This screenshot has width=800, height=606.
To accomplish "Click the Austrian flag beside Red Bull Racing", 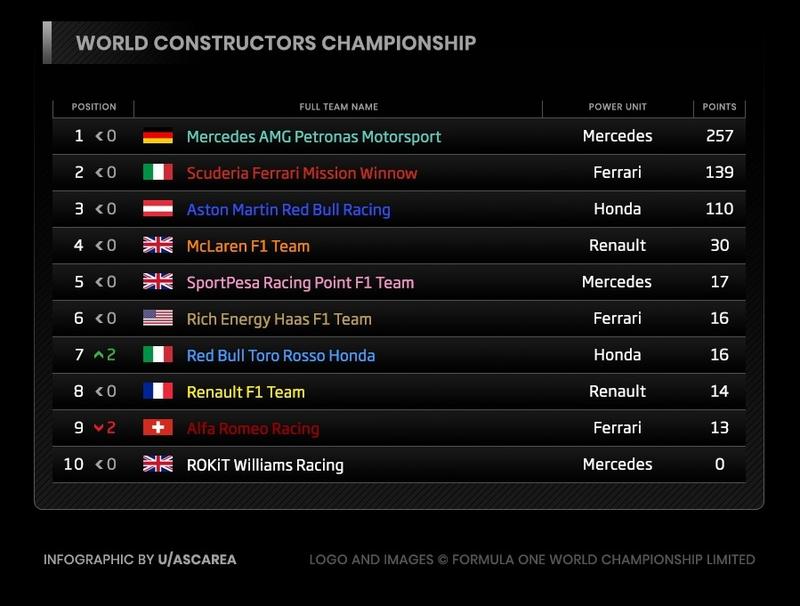I will click(157, 209).
